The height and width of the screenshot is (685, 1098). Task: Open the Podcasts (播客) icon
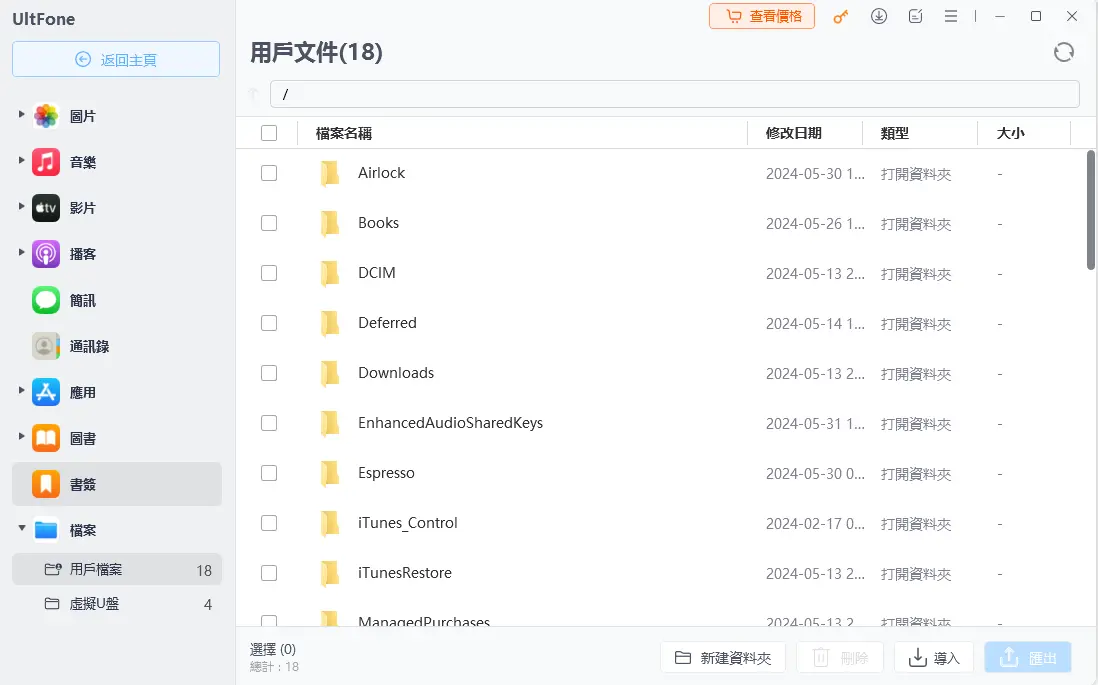tap(46, 254)
